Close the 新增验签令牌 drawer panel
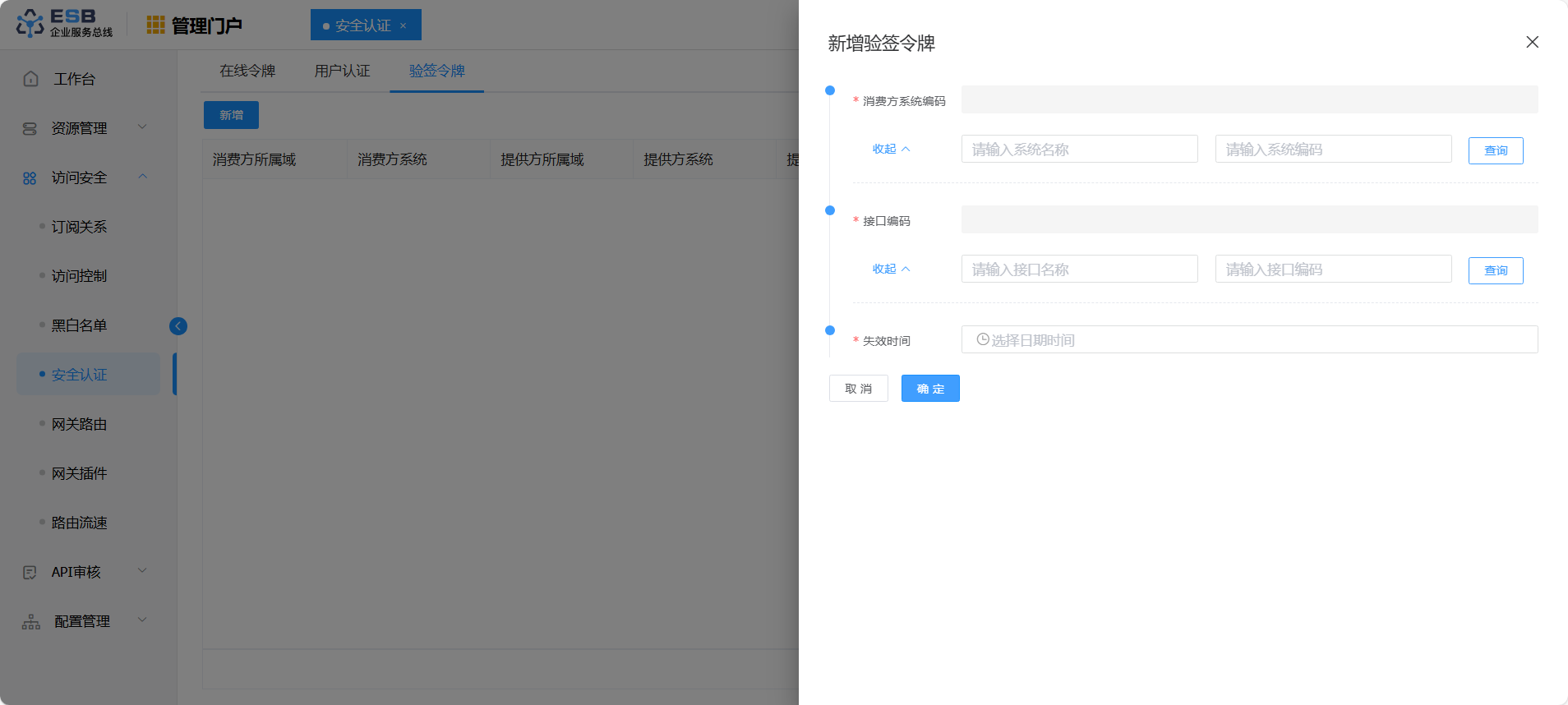 click(1532, 42)
